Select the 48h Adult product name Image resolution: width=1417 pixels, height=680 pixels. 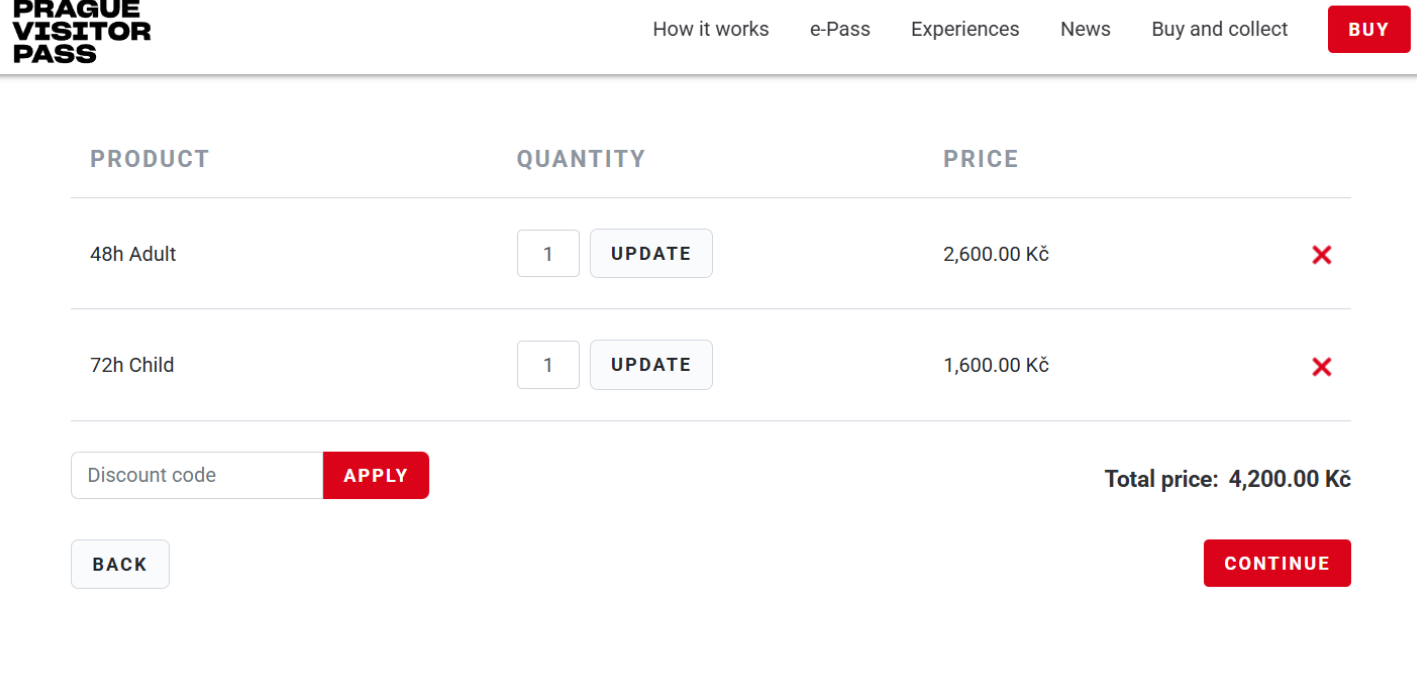(x=133, y=254)
